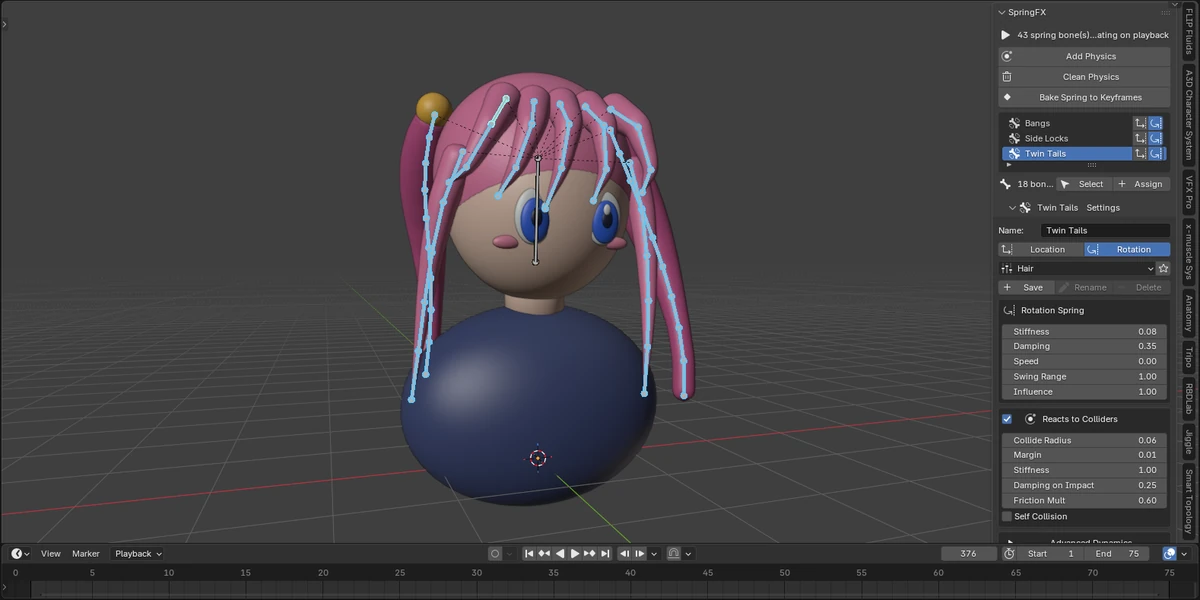Jump to the previous keyframe
The height and width of the screenshot is (600, 1200).
[544, 553]
